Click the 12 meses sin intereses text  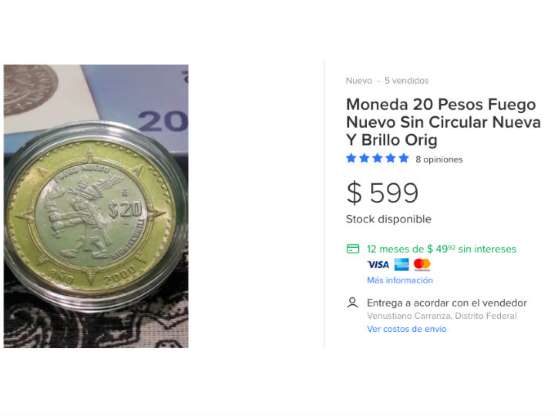tap(442, 249)
